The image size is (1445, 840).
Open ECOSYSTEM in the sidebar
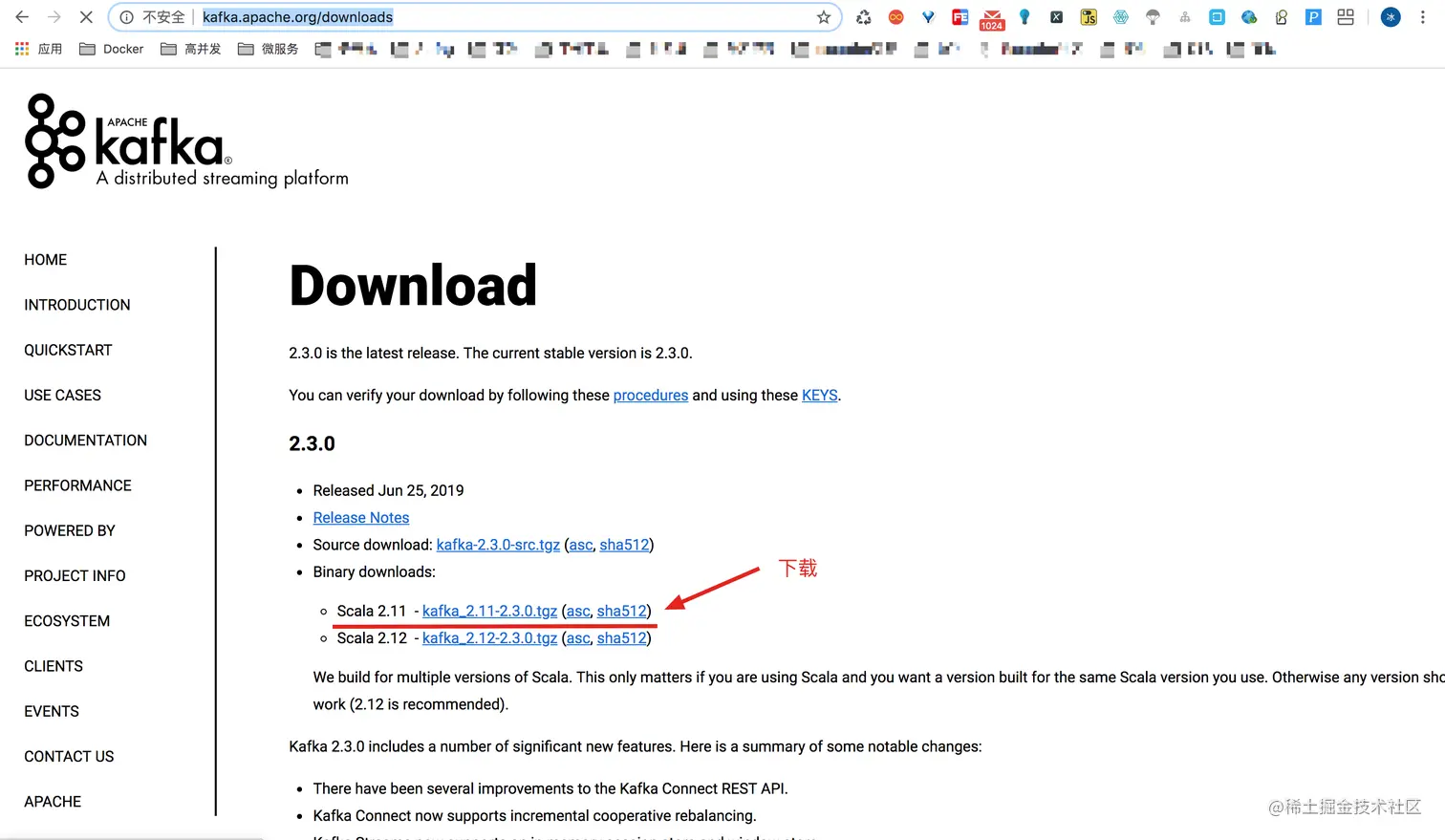(67, 621)
